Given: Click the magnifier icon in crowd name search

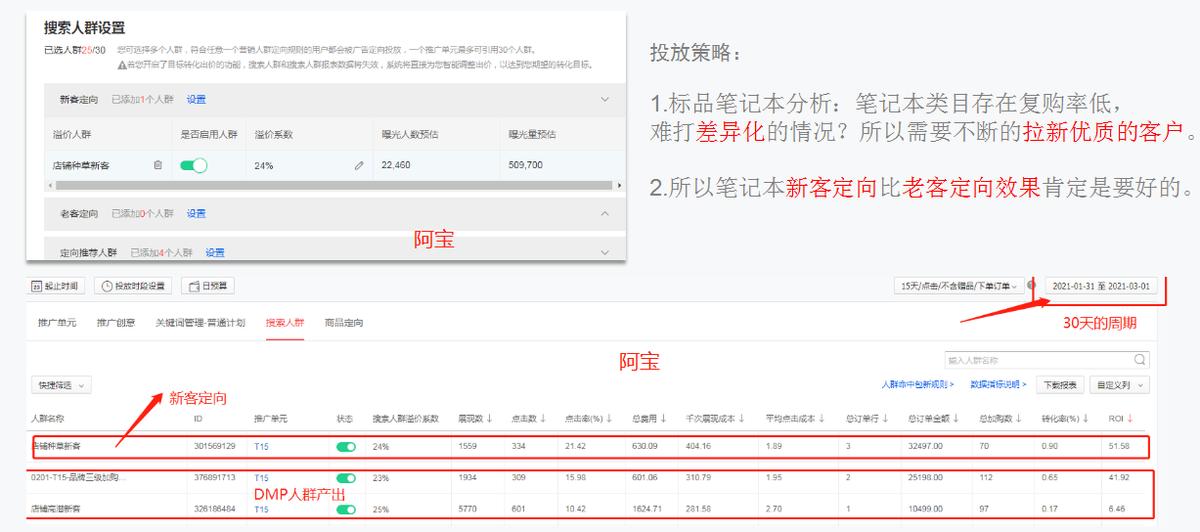Looking at the screenshot, I should 1141,360.
